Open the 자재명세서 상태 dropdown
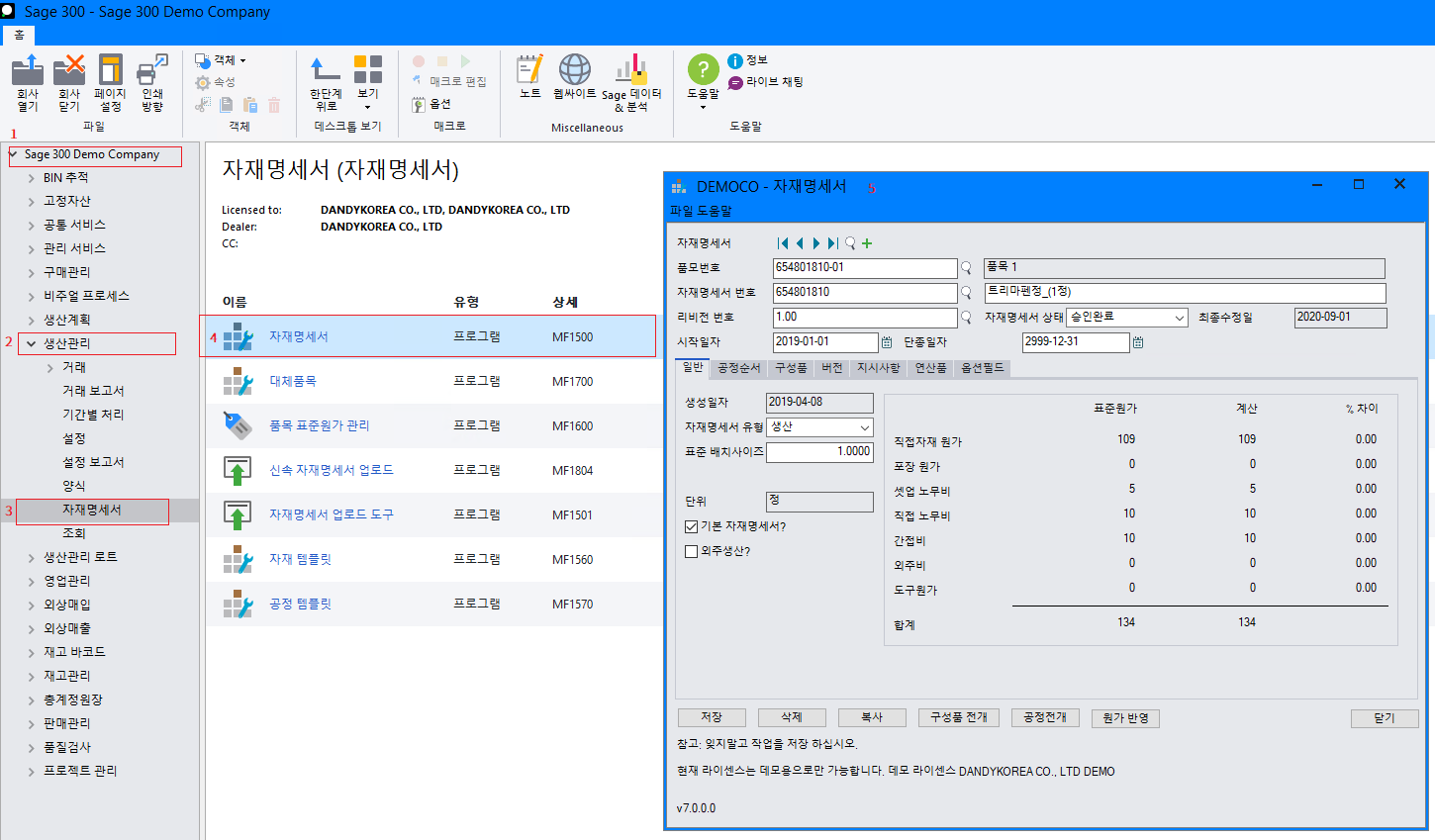The height and width of the screenshot is (840, 1435). 1179,318
